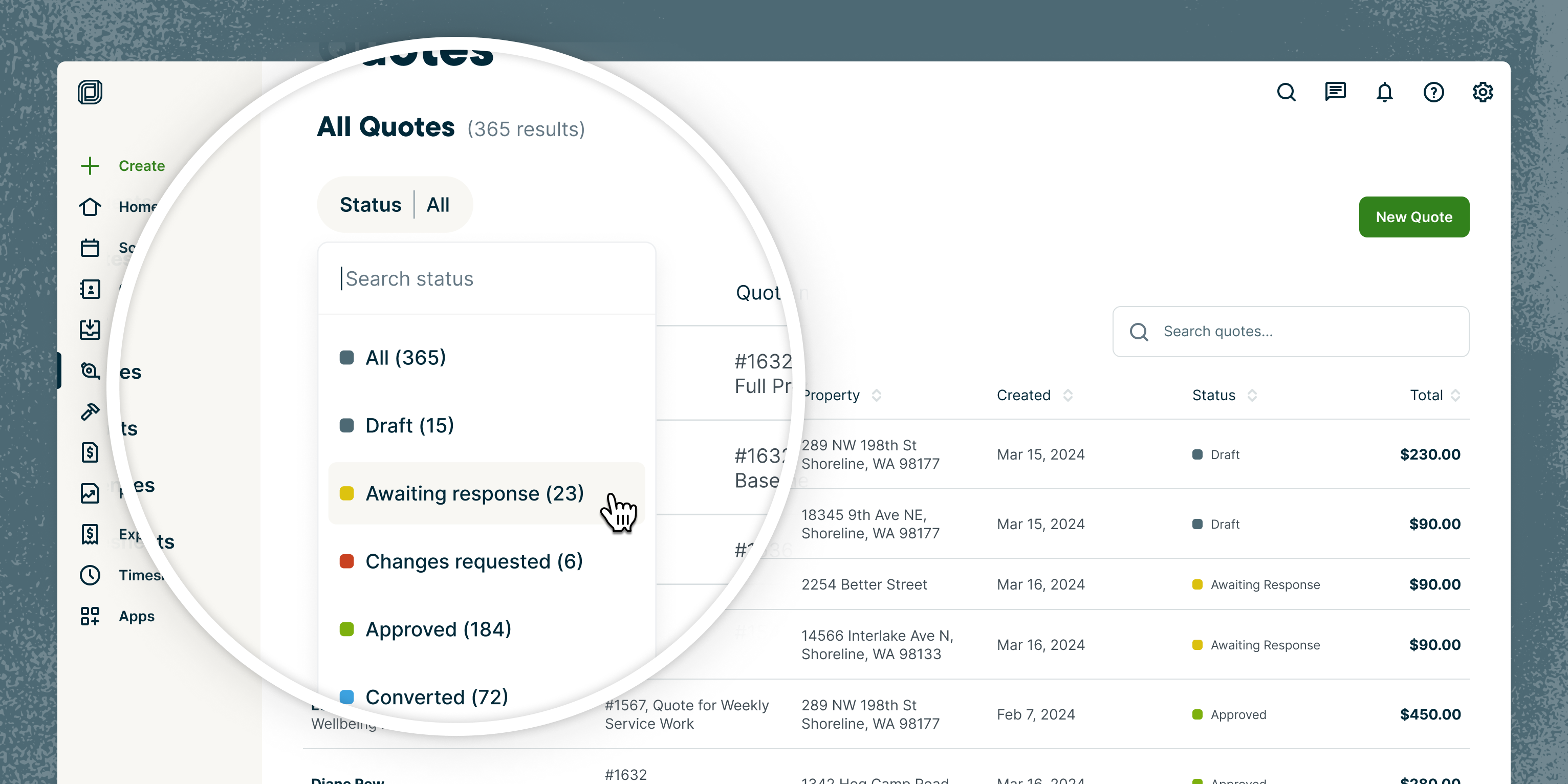Open the Apps grid icon at sidebar bottom
Image resolution: width=1568 pixels, height=784 pixels.
[x=90, y=616]
